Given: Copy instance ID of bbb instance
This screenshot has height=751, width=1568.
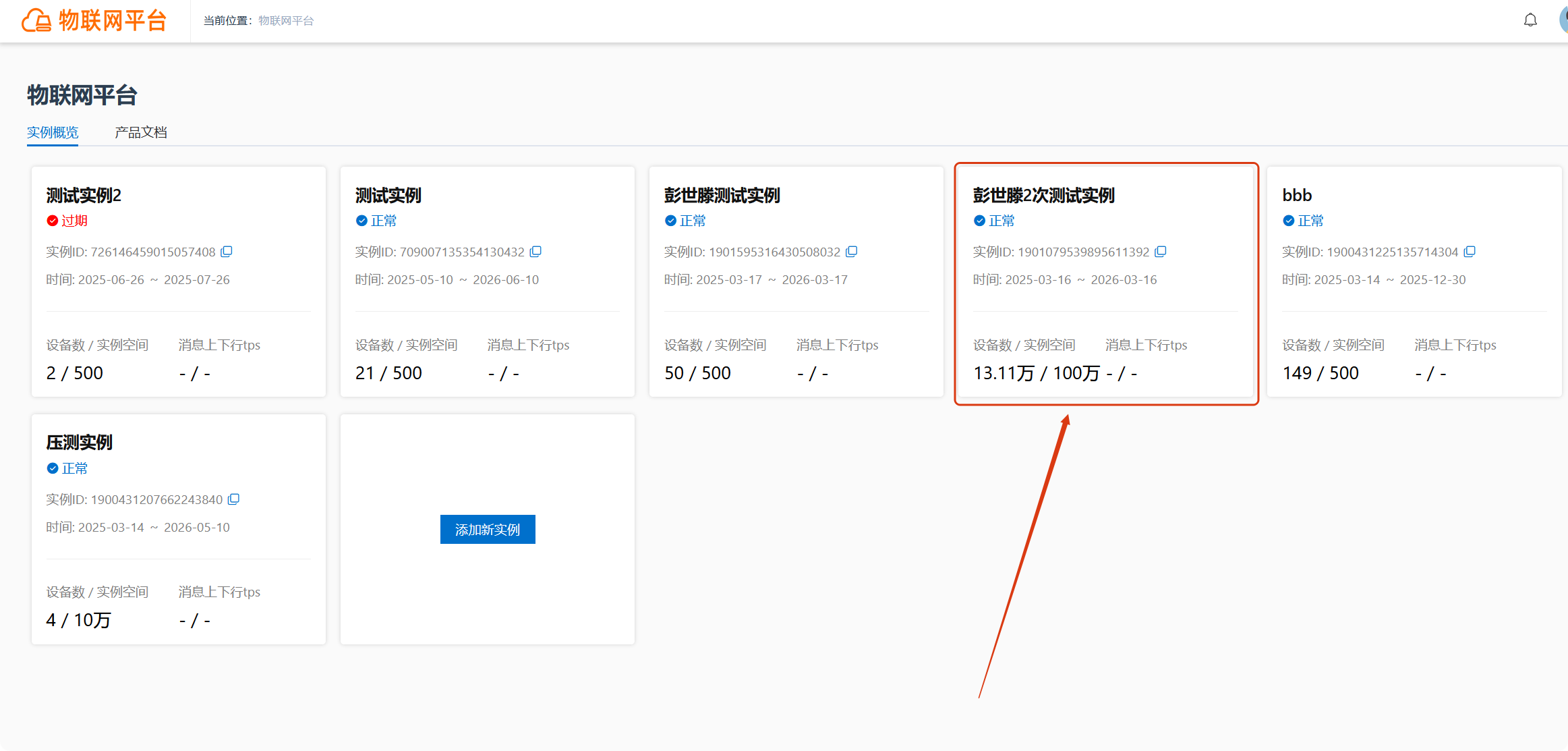Looking at the screenshot, I should [1470, 252].
